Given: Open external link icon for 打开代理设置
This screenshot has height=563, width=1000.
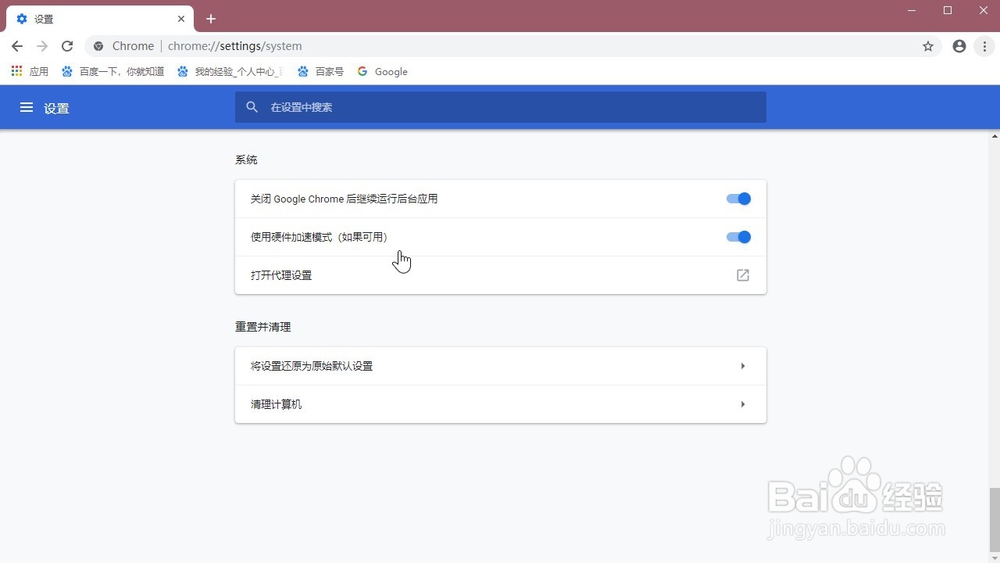Looking at the screenshot, I should pos(743,275).
